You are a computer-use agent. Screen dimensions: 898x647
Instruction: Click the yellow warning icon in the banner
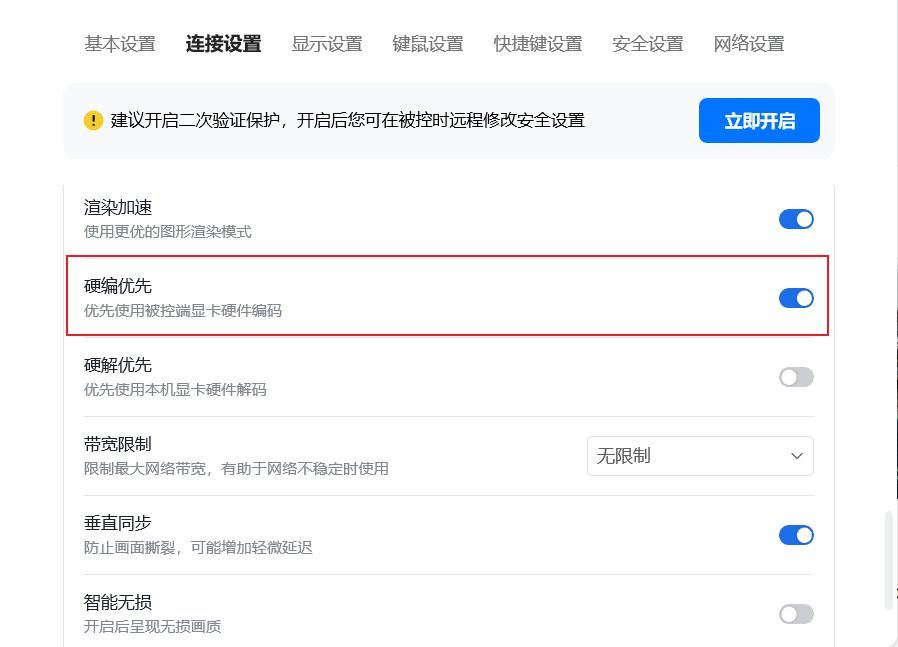pyautogui.click(x=94, y=121)
